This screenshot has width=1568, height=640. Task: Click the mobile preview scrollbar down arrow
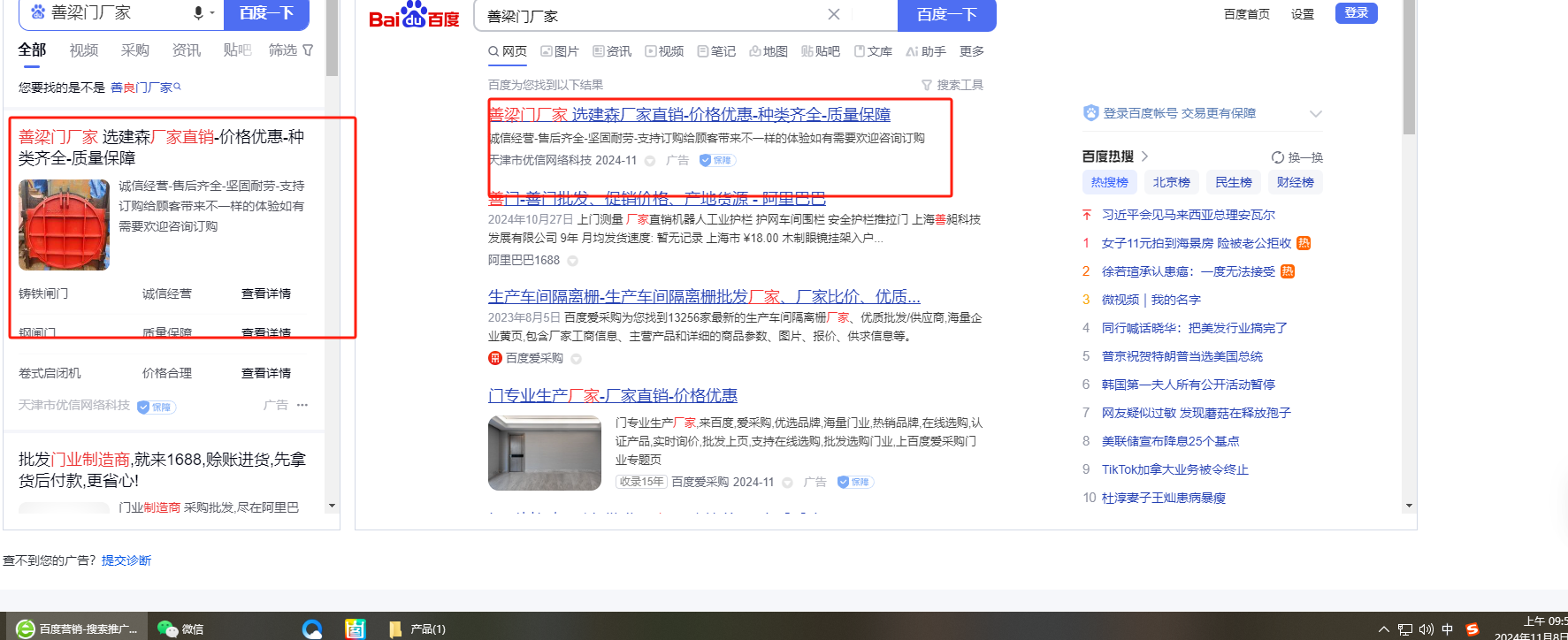pos(332,506)
